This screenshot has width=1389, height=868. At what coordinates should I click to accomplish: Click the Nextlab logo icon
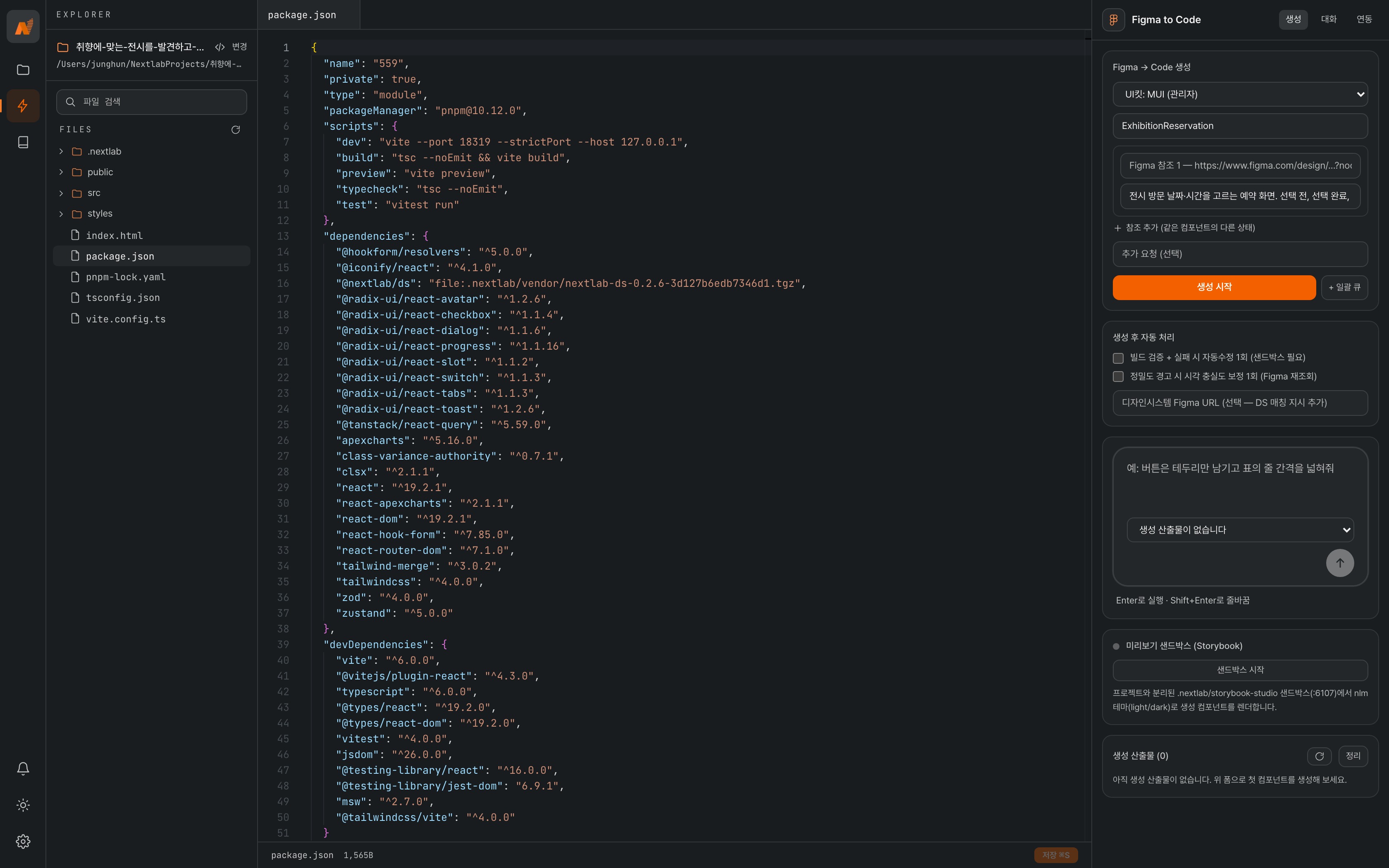23,26
